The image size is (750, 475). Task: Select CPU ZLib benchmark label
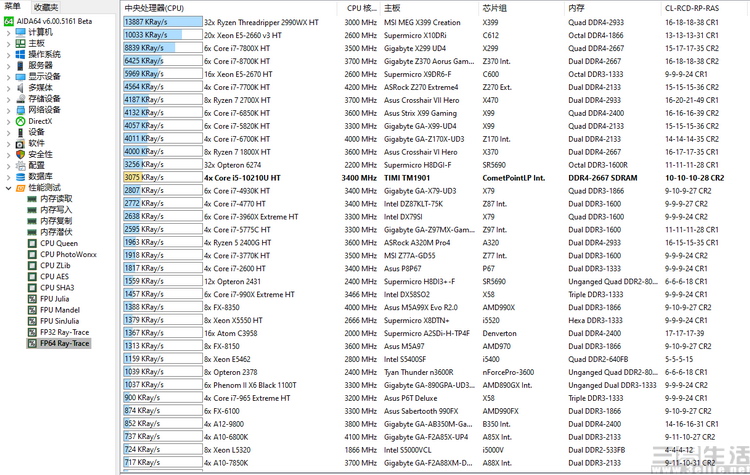click(x=55, y=265)
